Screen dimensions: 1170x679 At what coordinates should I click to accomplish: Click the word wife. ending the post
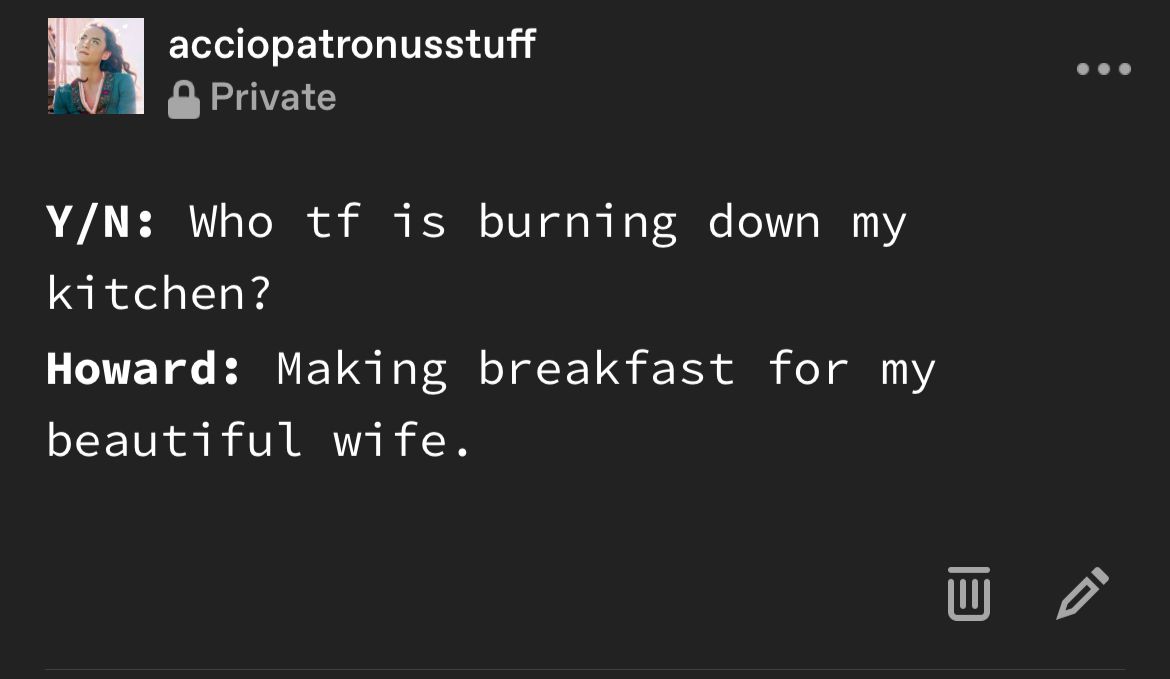click(401, 439)
